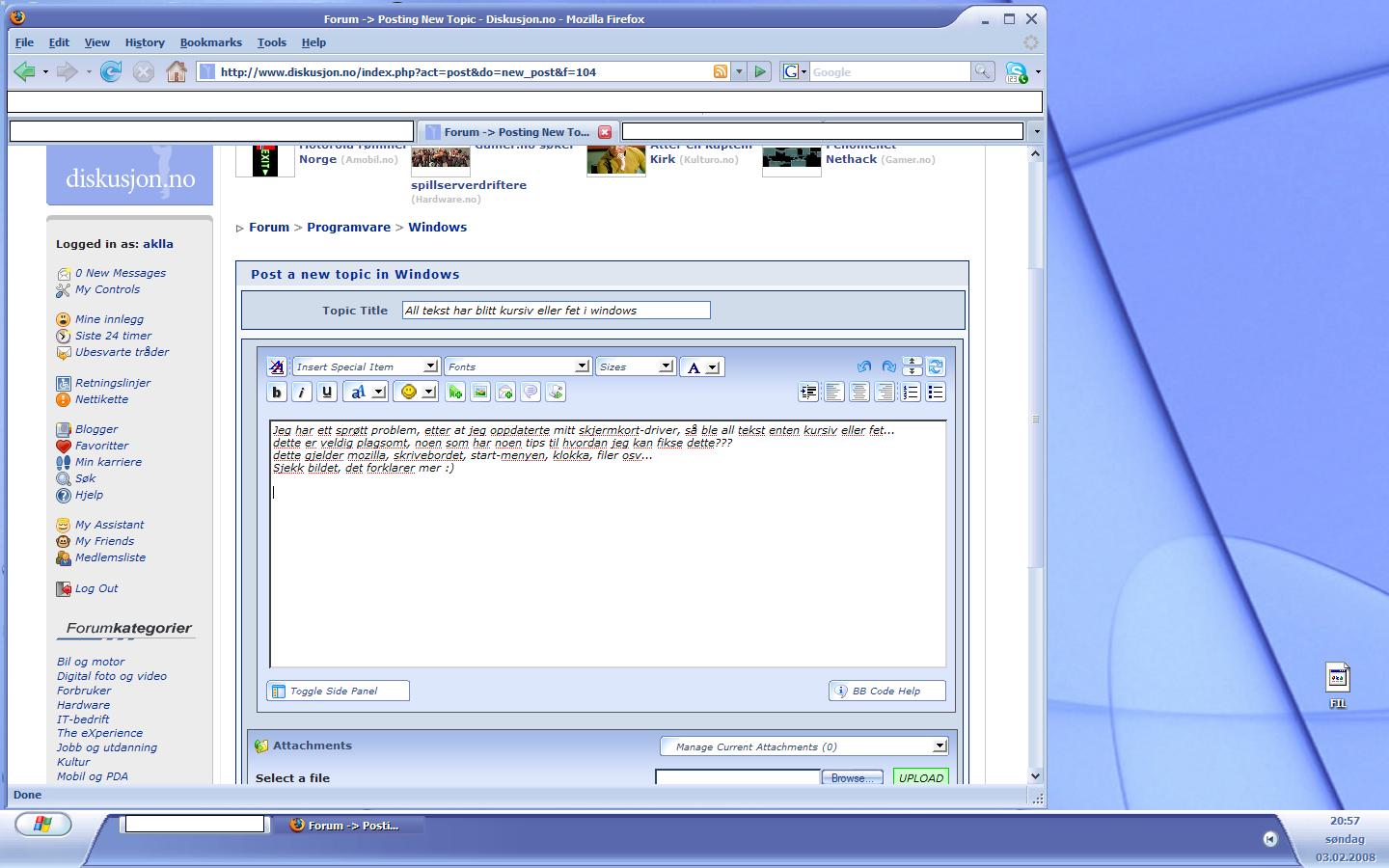Open the Bookmarks menu
This screenshot has width=1389, height=868.
210,42
